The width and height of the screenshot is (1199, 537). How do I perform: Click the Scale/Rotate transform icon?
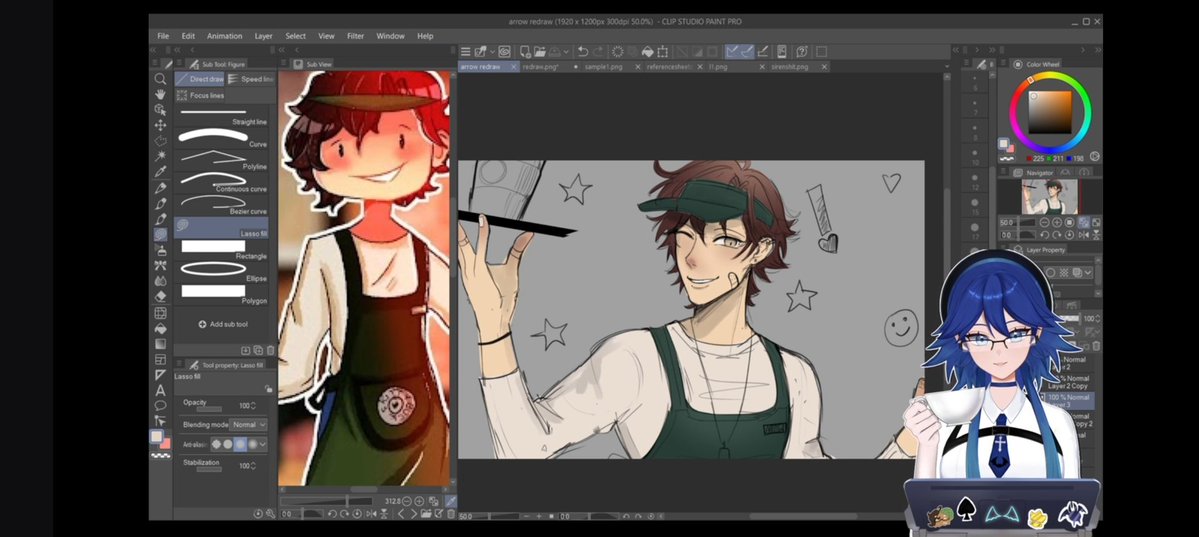[661, 51]
